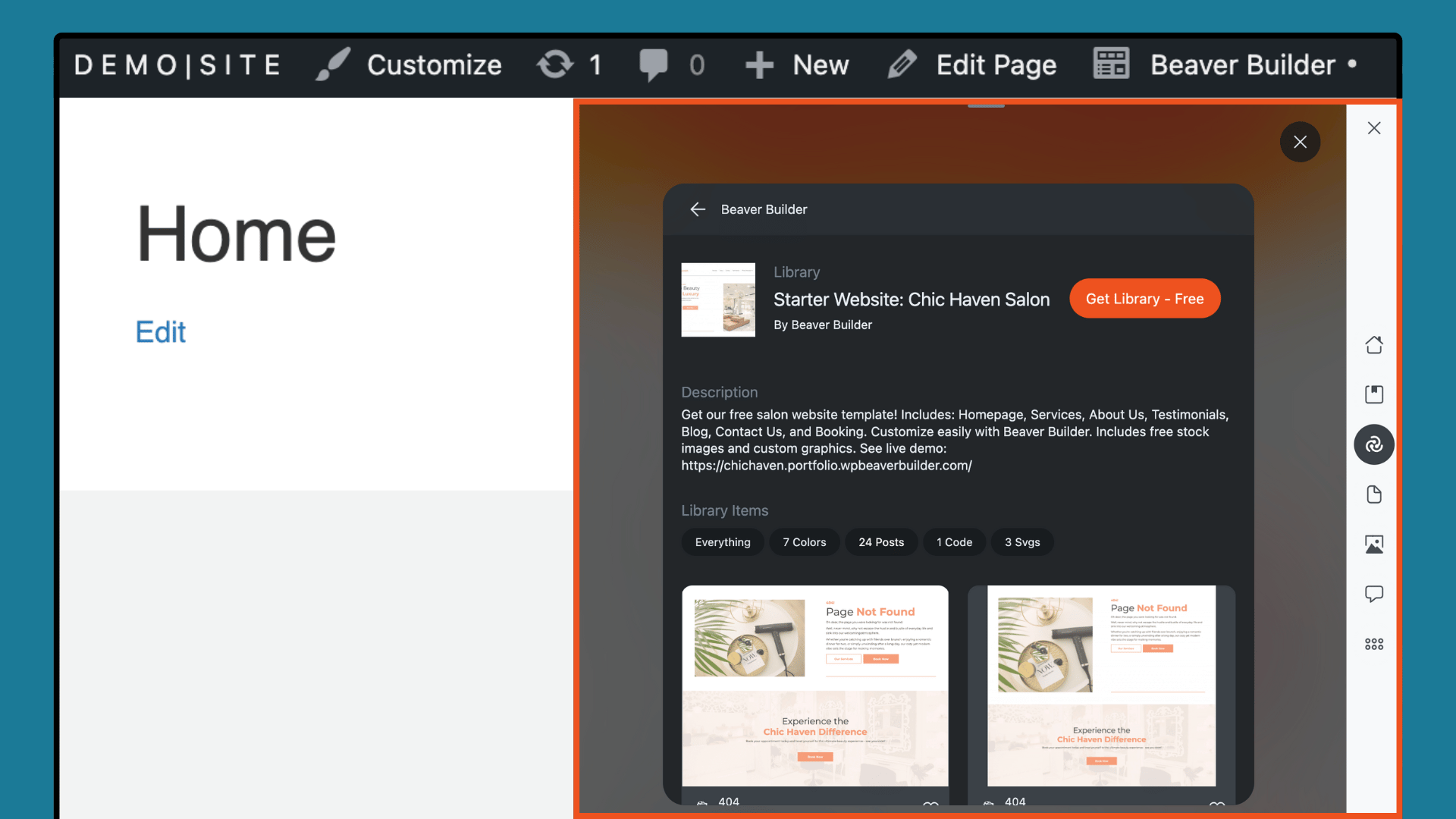Screen dimensions: 1456x819
Task: Open the apps grid sidebar icon
Action: tap(1374, 644)
